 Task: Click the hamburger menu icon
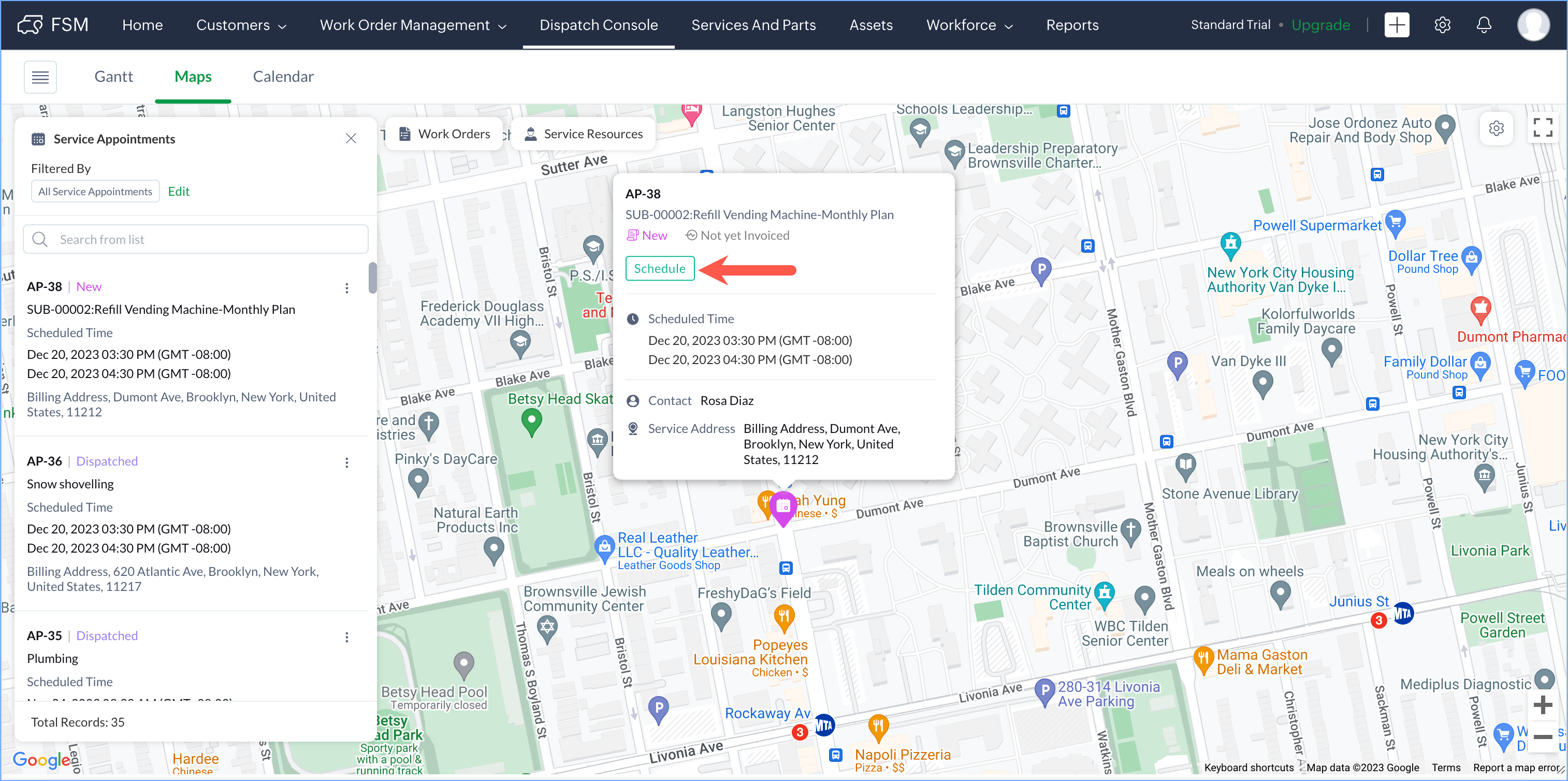point(40,77)
